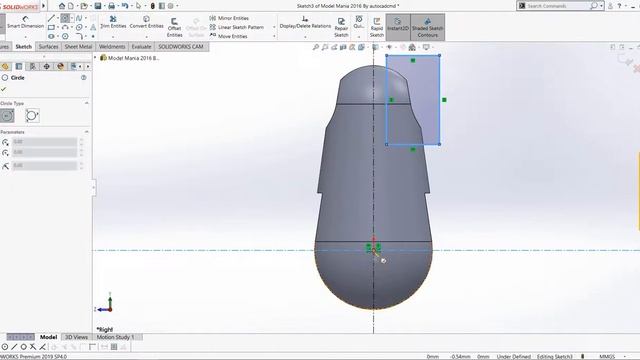Collapse the Circle Type section
640x360 pixels.
pos(87,103)
